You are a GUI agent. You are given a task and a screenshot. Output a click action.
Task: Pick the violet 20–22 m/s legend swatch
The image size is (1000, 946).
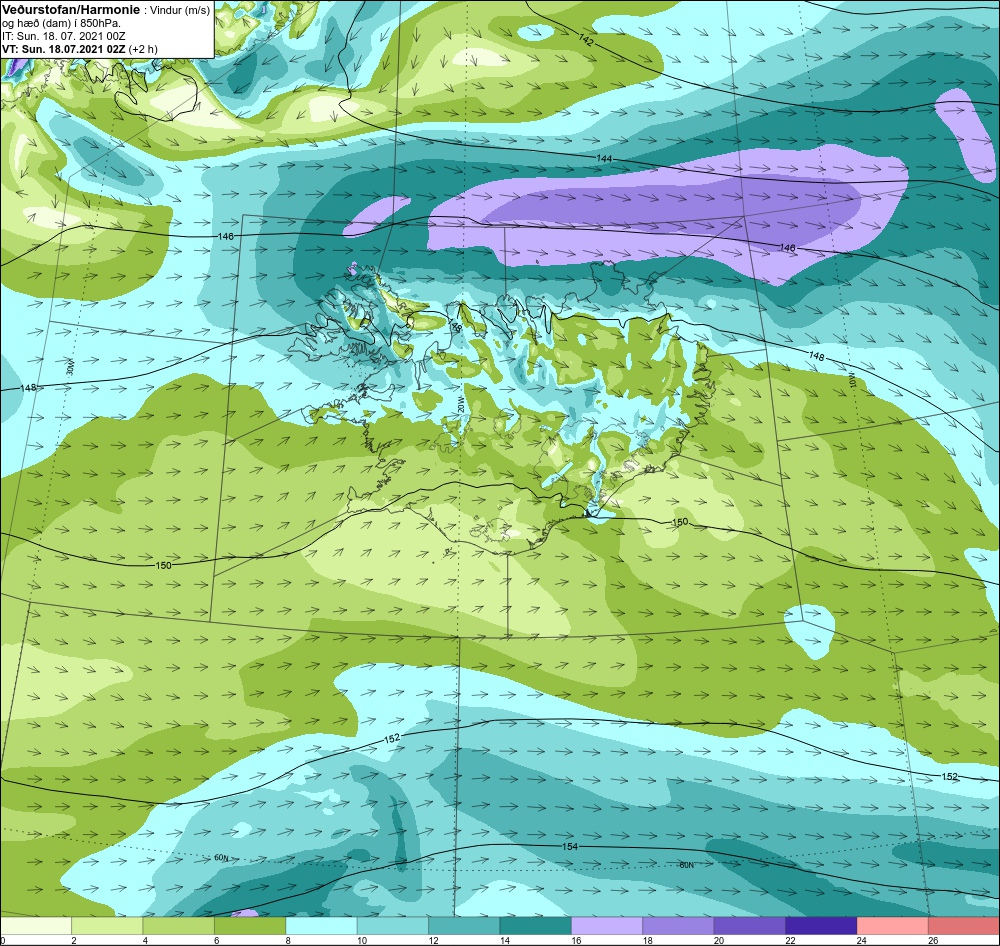pyautogui.click(x=750, y=925)
